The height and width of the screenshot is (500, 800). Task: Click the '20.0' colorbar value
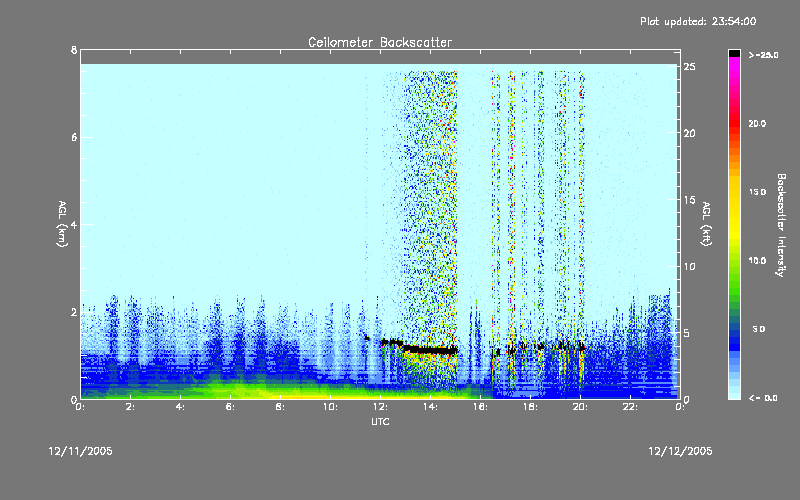pos(757,123)
